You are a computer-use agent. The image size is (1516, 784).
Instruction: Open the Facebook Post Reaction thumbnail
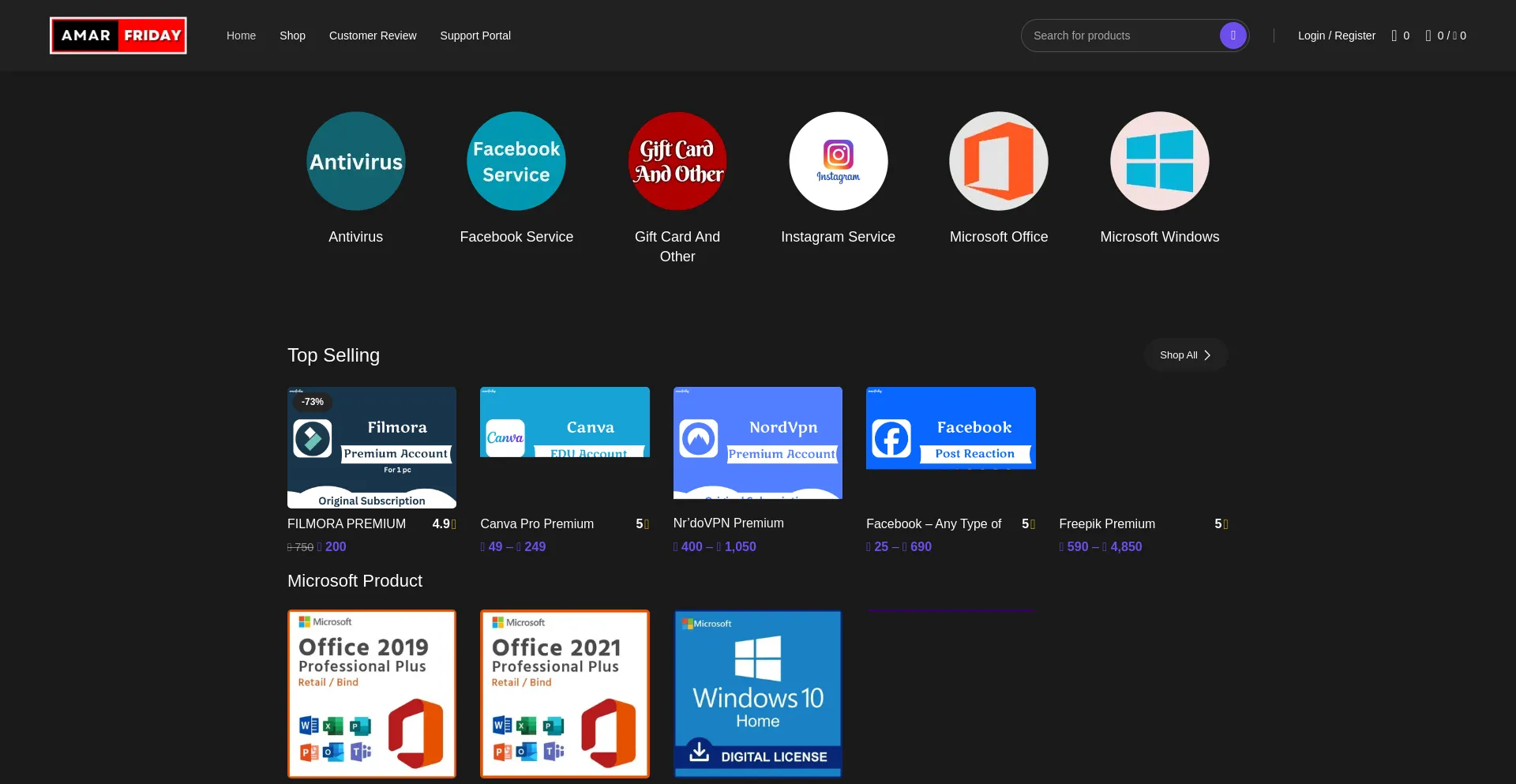(x=951, y=428)
